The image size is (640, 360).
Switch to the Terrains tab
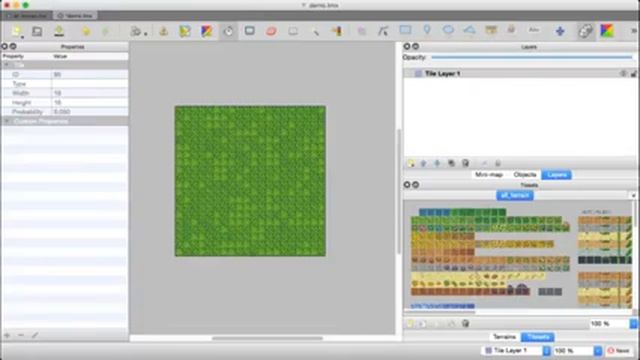(x=504, y=337)
